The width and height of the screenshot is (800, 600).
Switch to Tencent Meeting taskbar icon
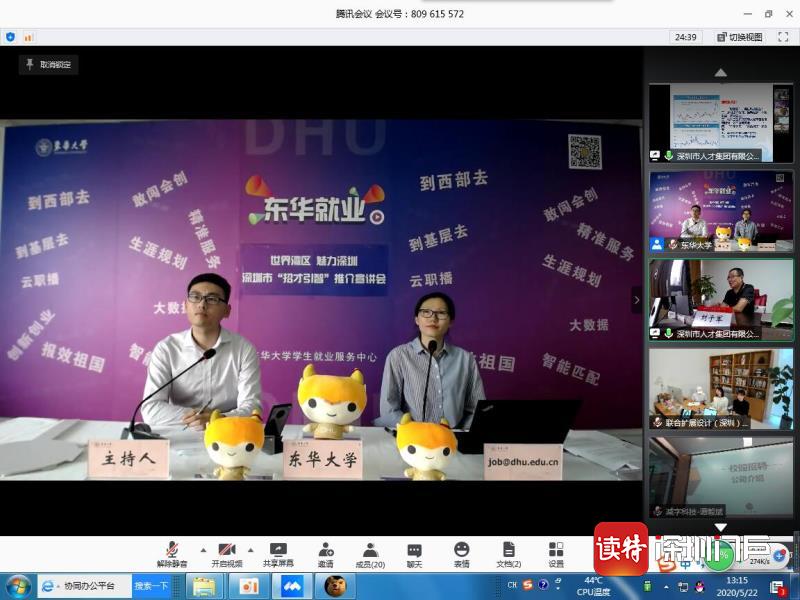click(291, 586)
